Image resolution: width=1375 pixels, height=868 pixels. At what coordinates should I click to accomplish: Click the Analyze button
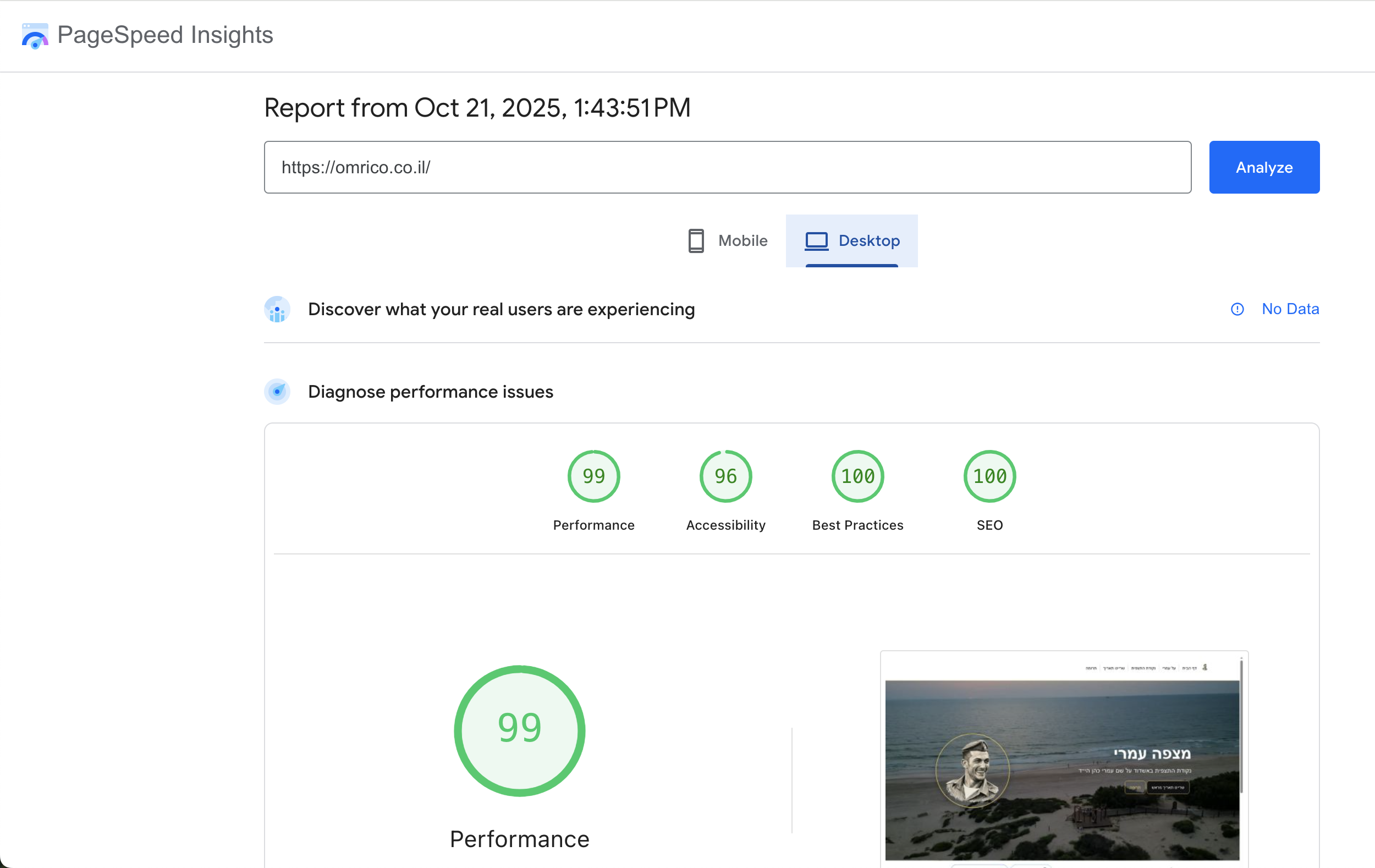click(1264, 167)
